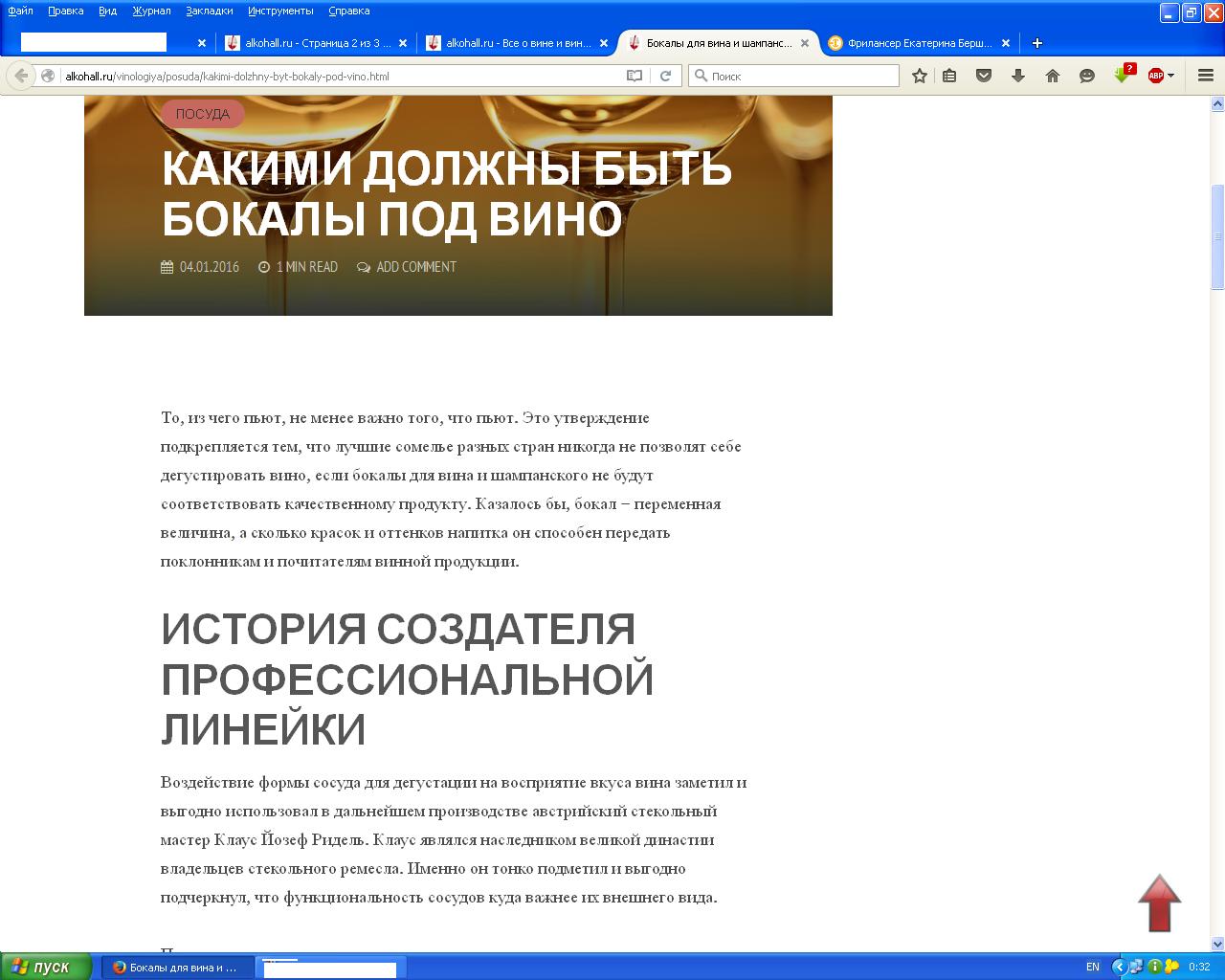
Task: Click the red scroll-to-top arrow
Action: coord(1159,902)
